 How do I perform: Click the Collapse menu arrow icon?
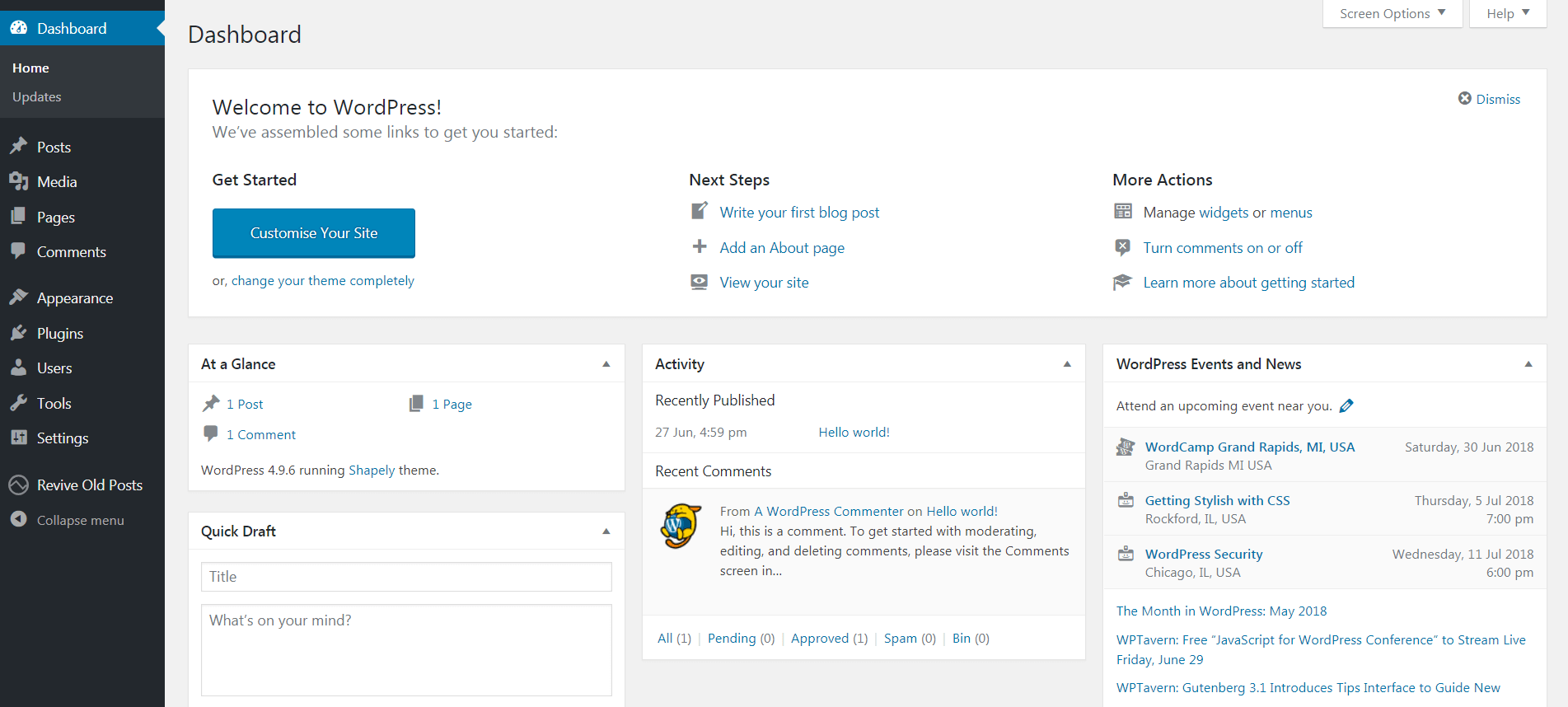19,519
